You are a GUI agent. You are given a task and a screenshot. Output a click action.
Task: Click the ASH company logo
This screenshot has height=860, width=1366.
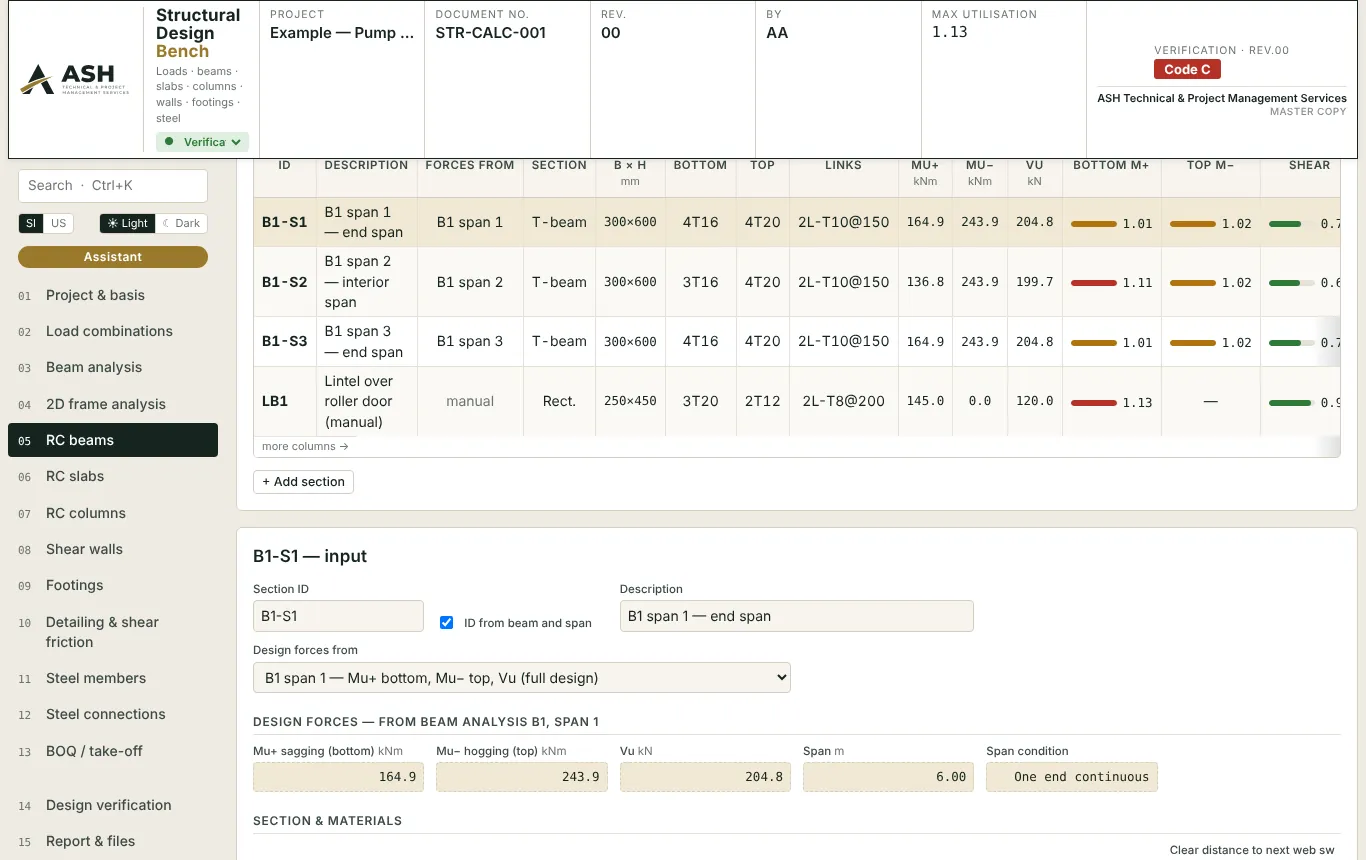(75, 79)
